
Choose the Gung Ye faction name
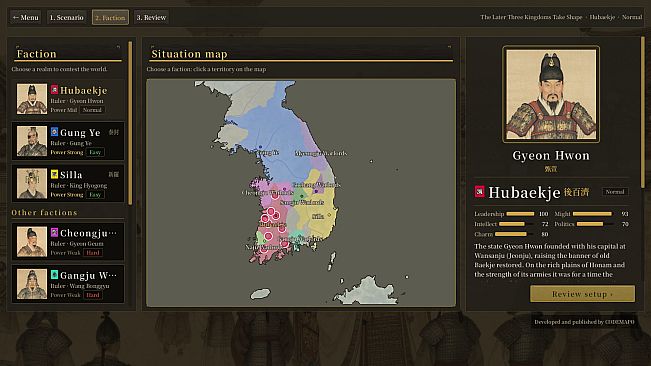pos(80,133)
